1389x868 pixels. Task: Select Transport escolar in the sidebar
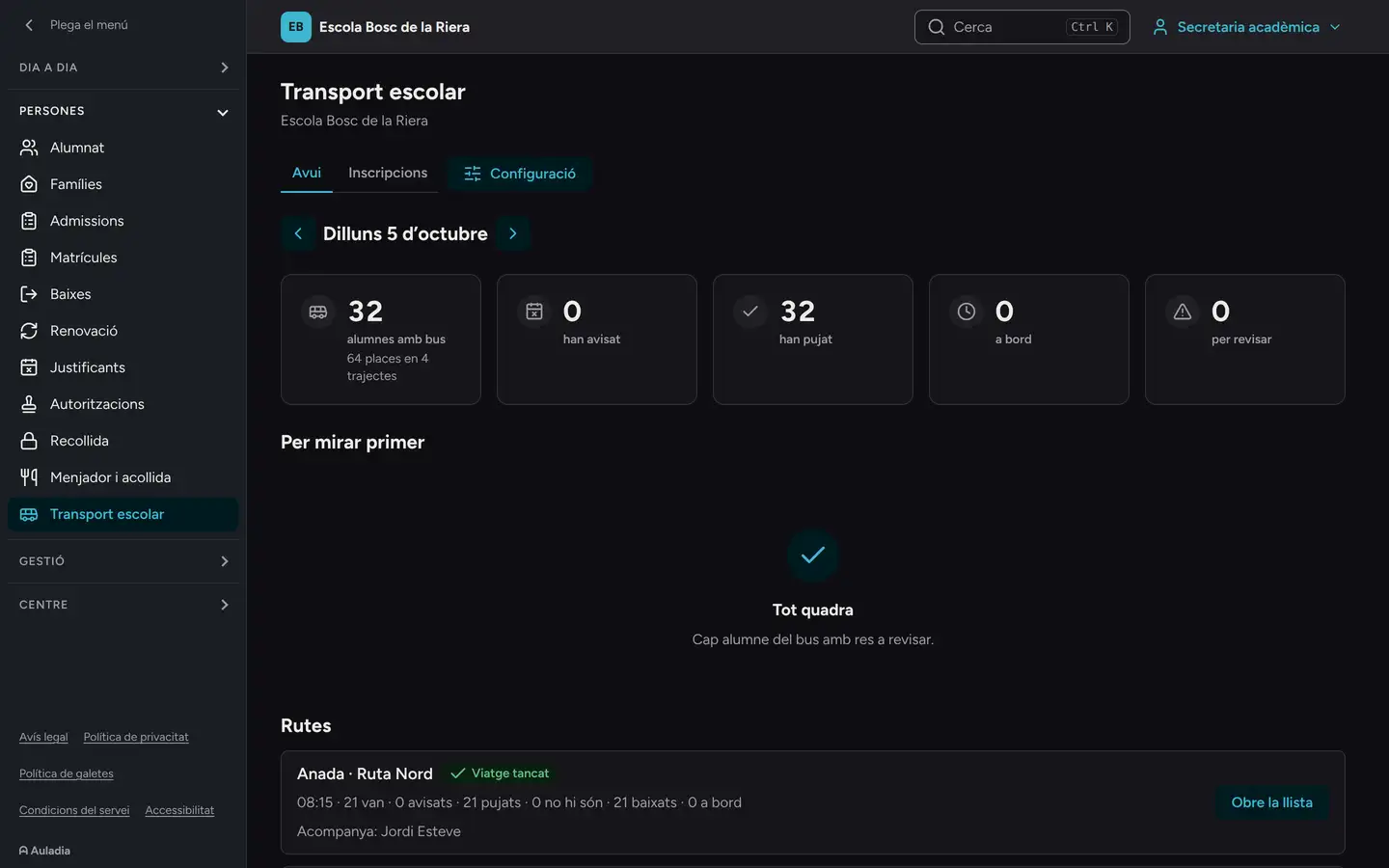(x=123, y=514)
